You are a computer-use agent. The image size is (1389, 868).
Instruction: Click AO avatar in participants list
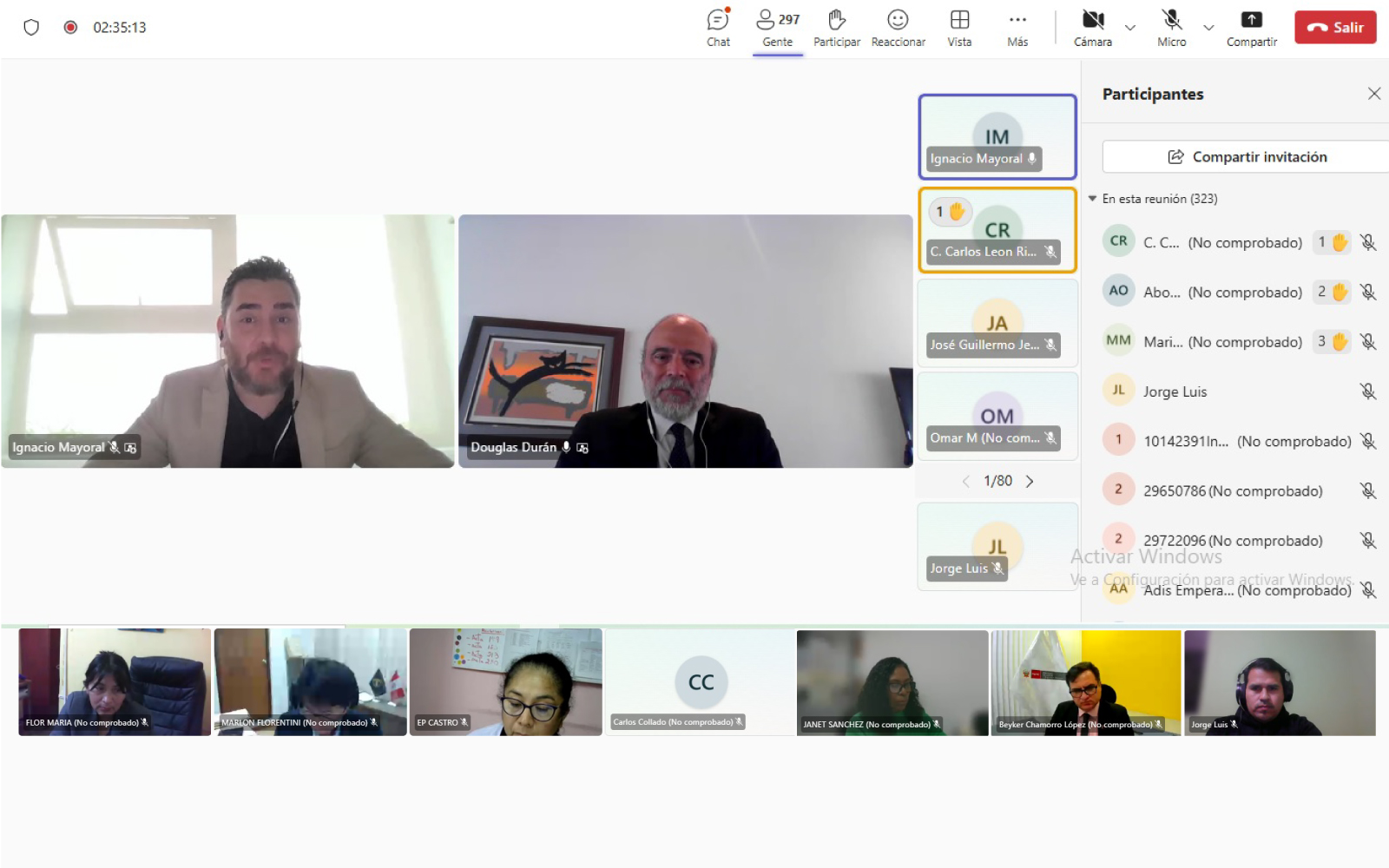click(x=1118, y=291)
